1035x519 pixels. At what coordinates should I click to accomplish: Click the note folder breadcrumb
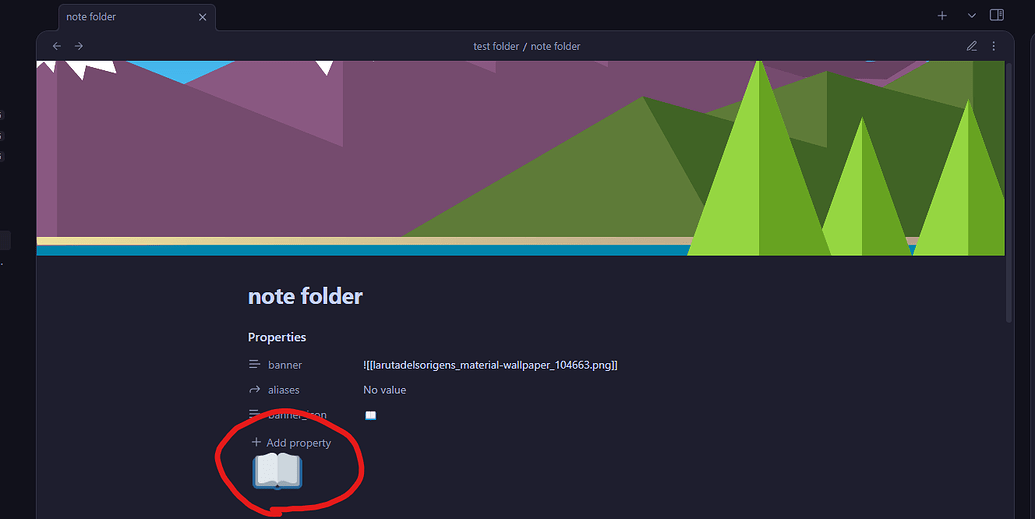pos(555,46)
